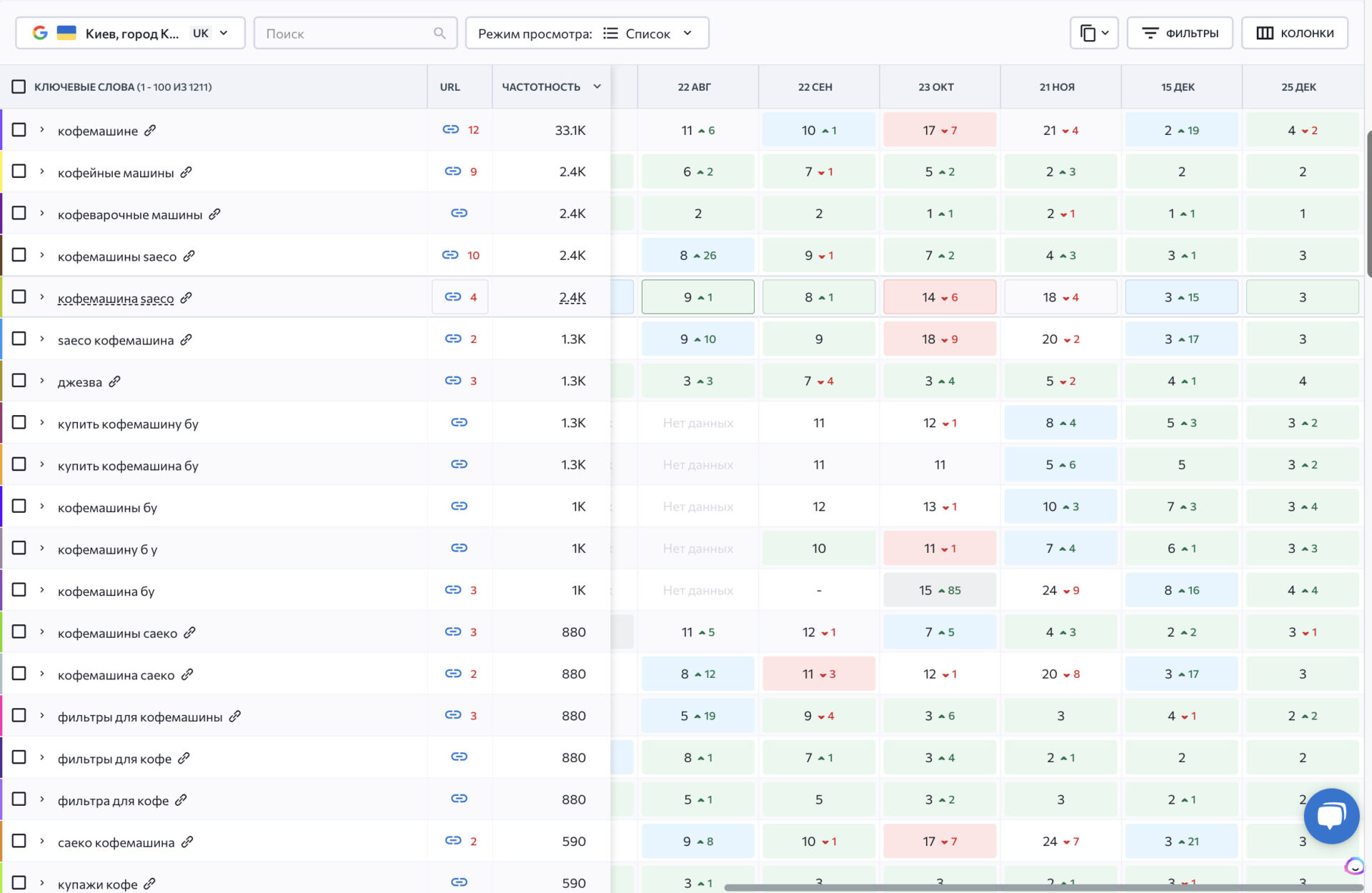Check the кофейные машины row checkbox

tap(19, 171)
